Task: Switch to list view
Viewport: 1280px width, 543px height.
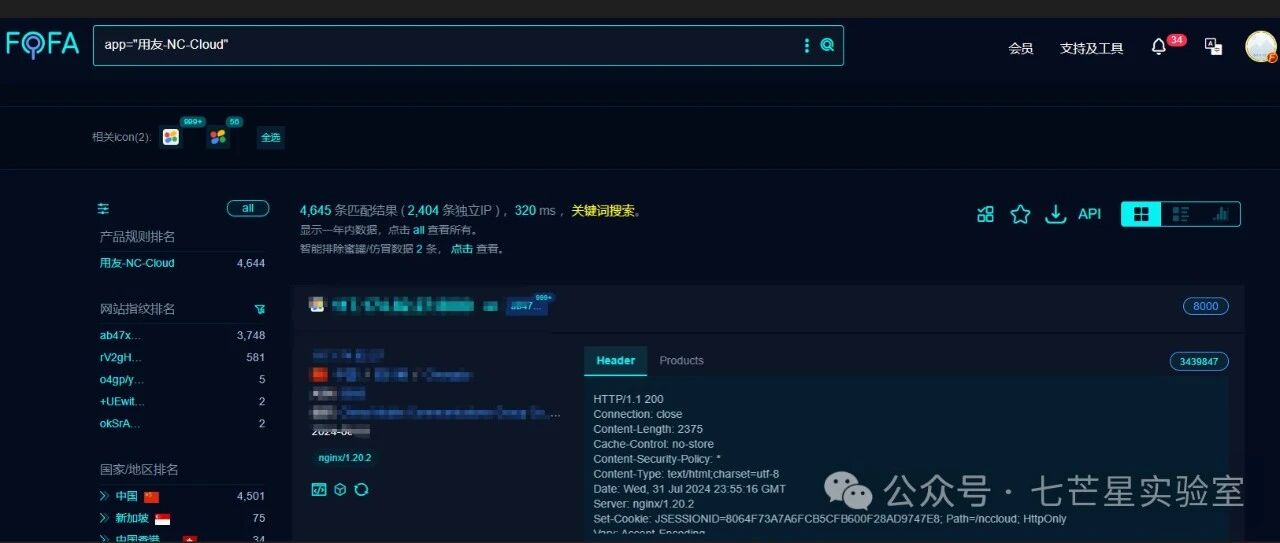Action: point(1181,214)
